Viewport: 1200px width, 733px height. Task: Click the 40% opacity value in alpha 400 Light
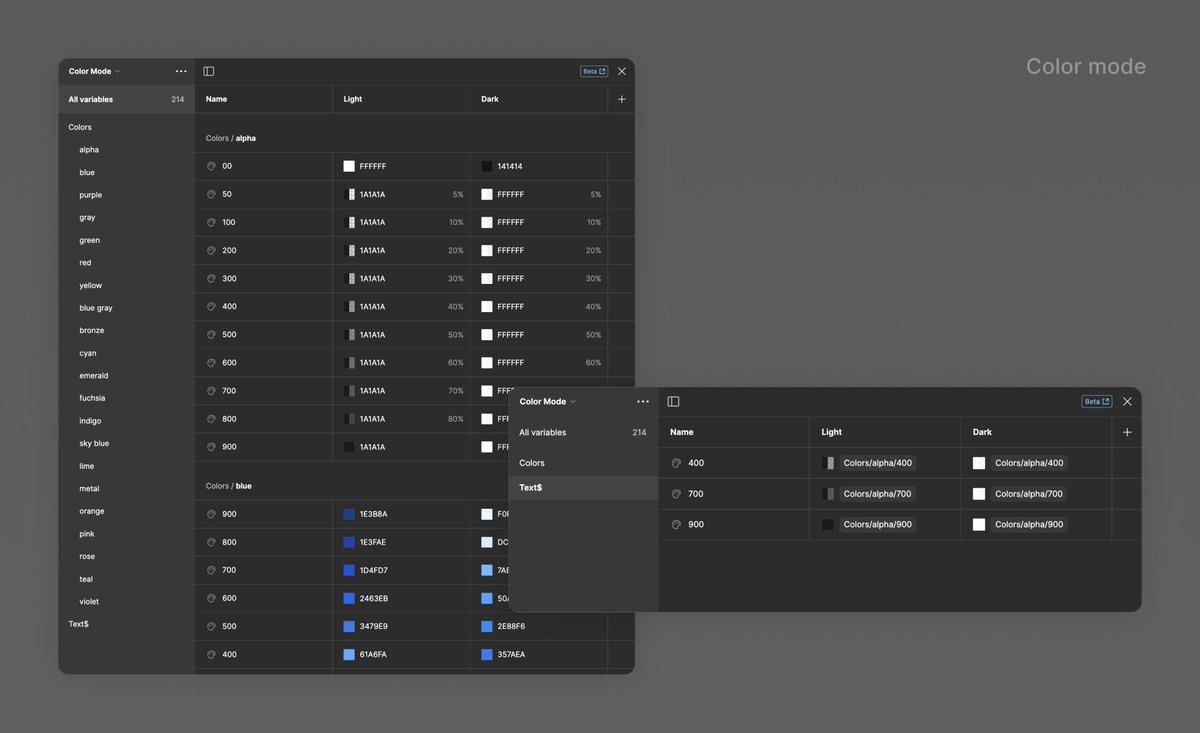point(456,306)
